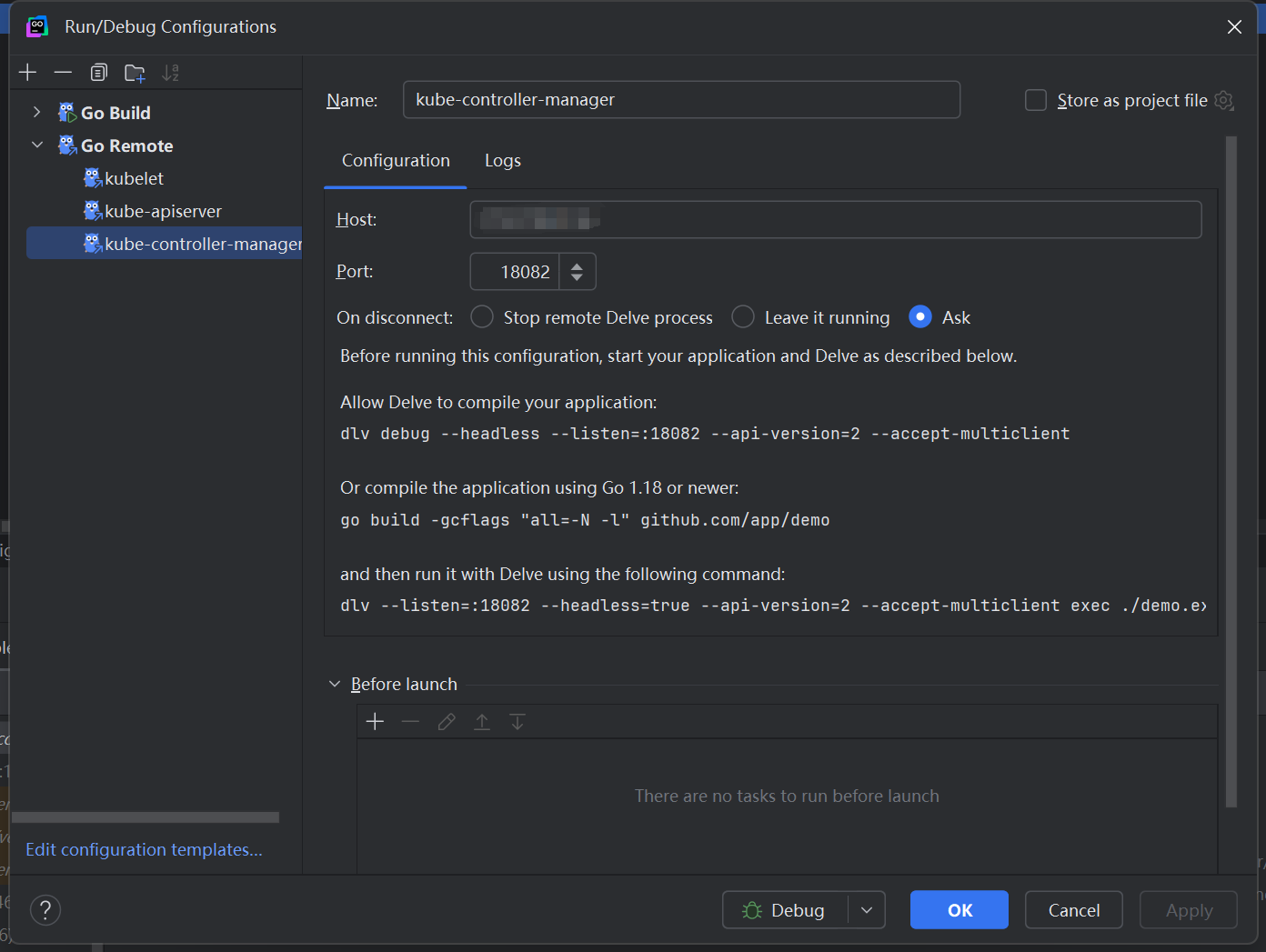
Task: Select the kubelet configuration
Action: [134, 178]
